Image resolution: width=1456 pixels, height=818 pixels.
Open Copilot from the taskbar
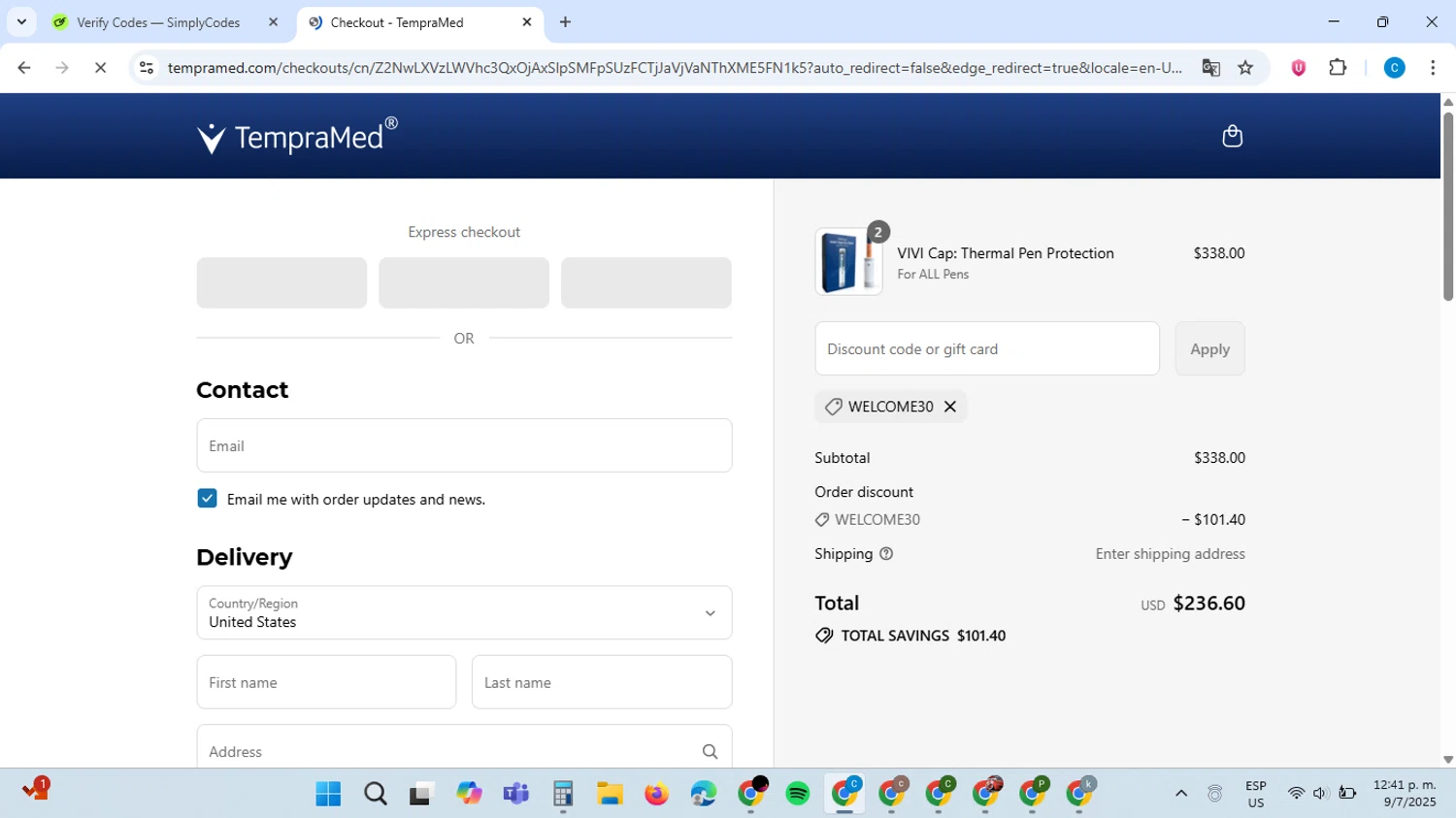[469, 794]
